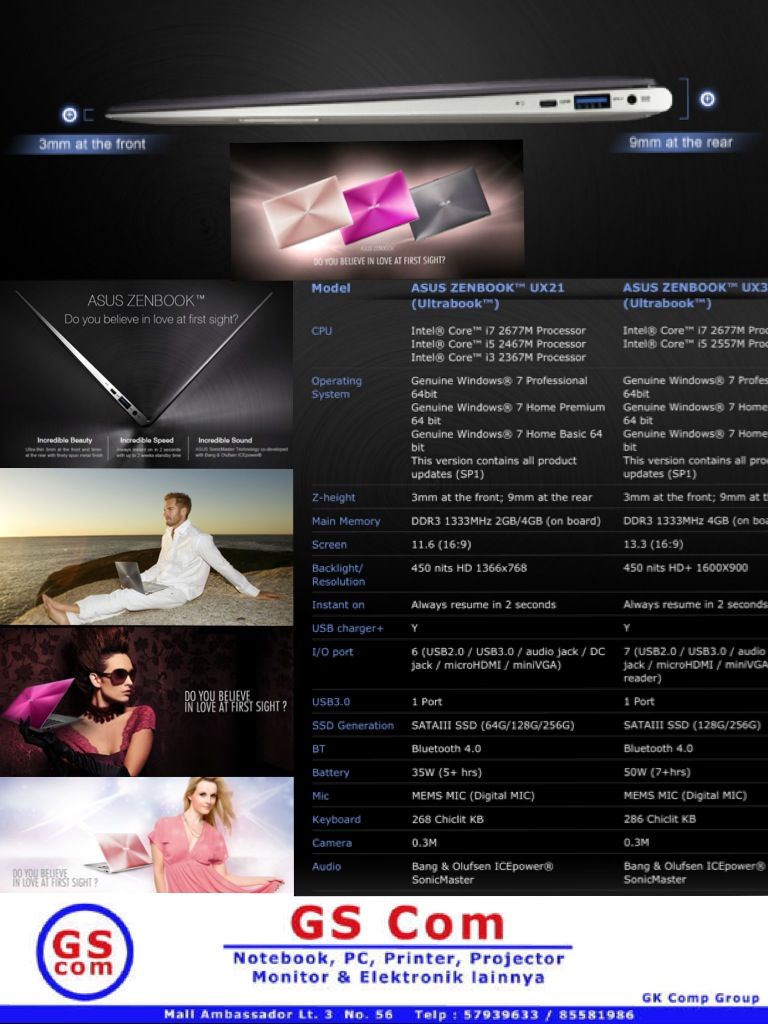Viewport: 768px width, 1024px height.
Task: Click "Intel Core i3 2367M Processor" in the CPU row
Action: 498,357
